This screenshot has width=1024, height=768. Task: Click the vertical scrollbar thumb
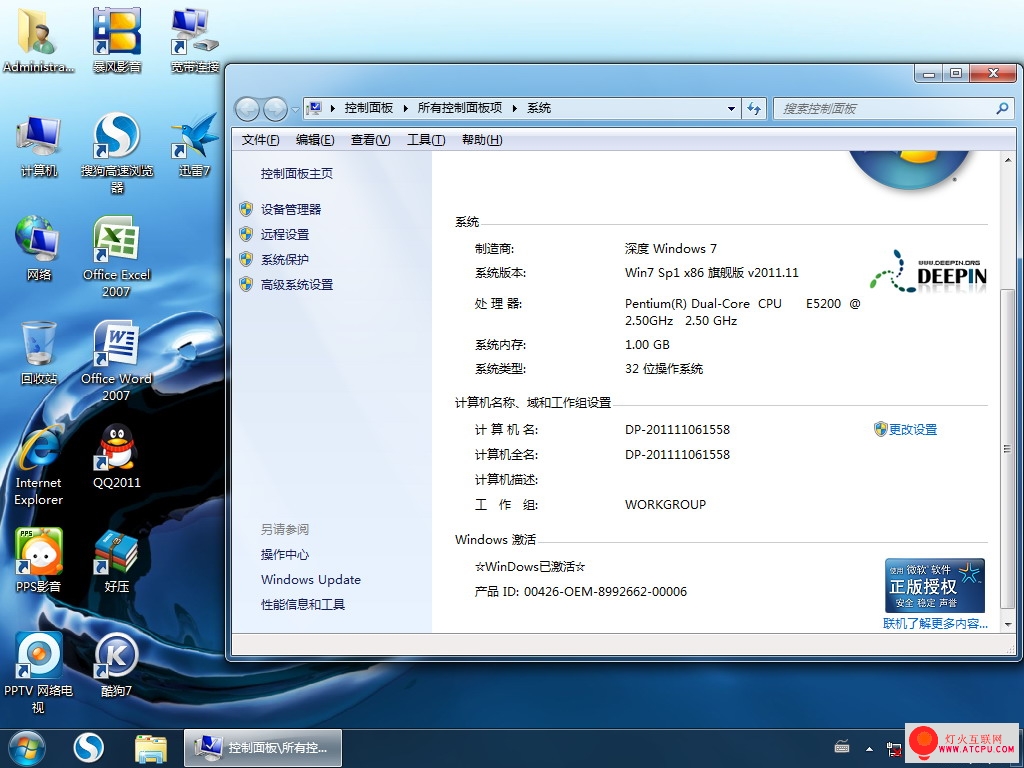click(x=1007, y=449)
